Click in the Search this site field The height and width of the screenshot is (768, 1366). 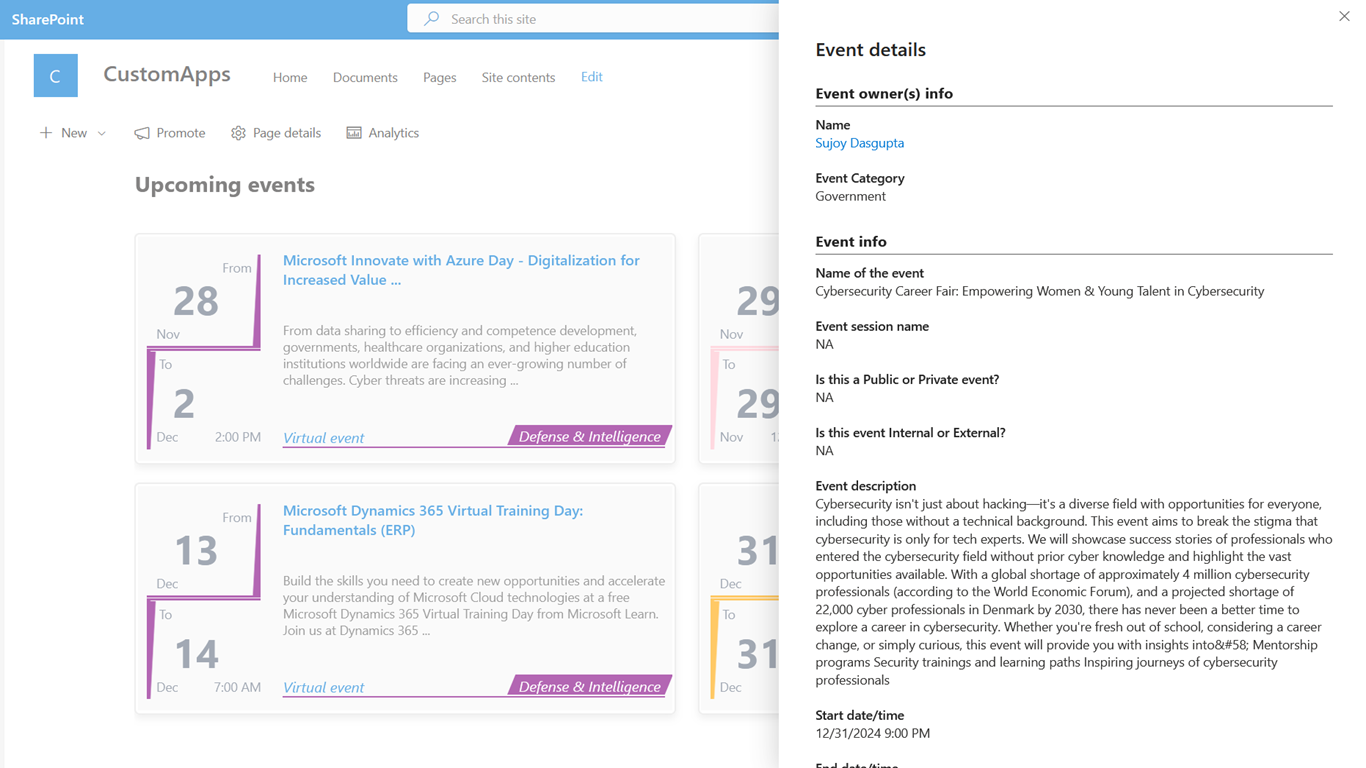tap(600, 19)
